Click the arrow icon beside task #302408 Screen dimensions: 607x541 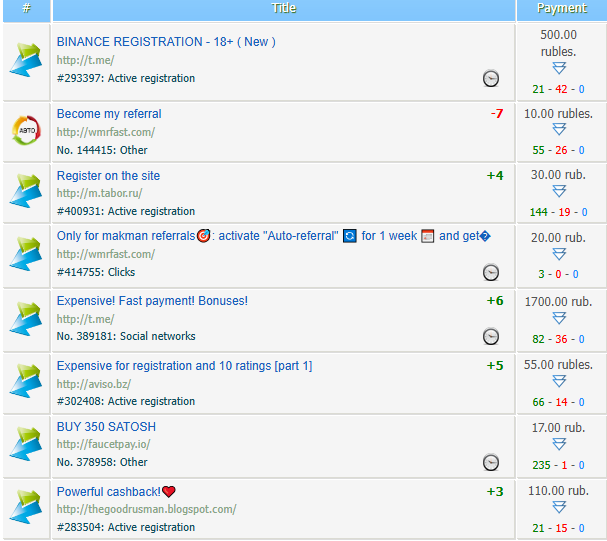(26, 381)
